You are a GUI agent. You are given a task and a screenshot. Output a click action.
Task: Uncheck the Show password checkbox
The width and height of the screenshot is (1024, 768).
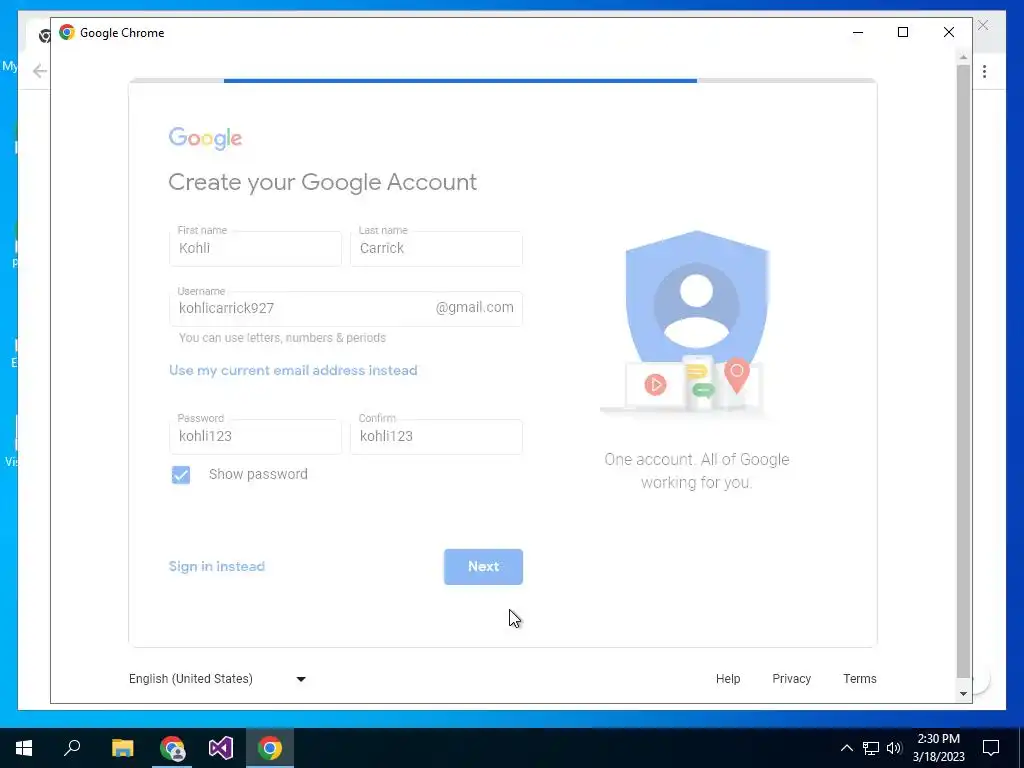181,475
